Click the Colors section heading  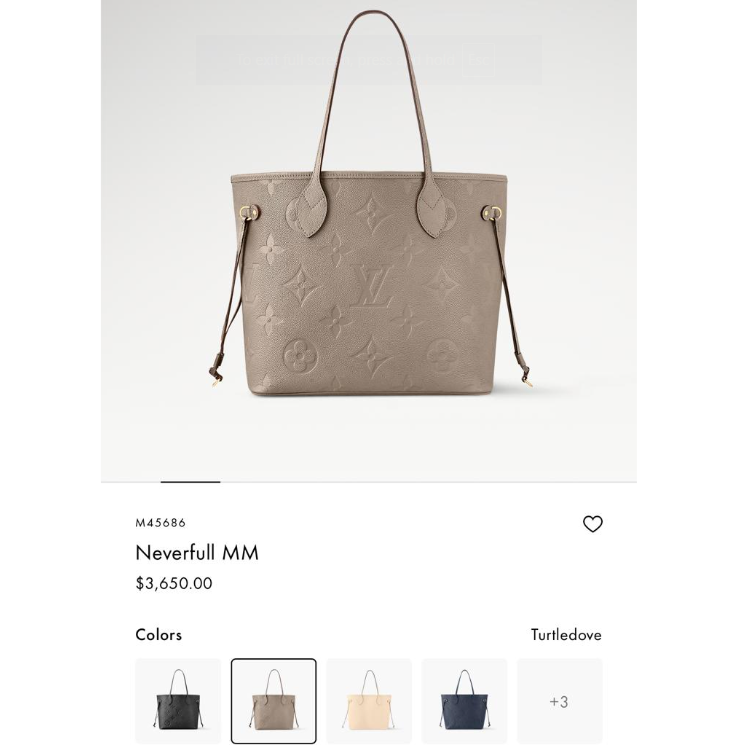pos(159,634)
